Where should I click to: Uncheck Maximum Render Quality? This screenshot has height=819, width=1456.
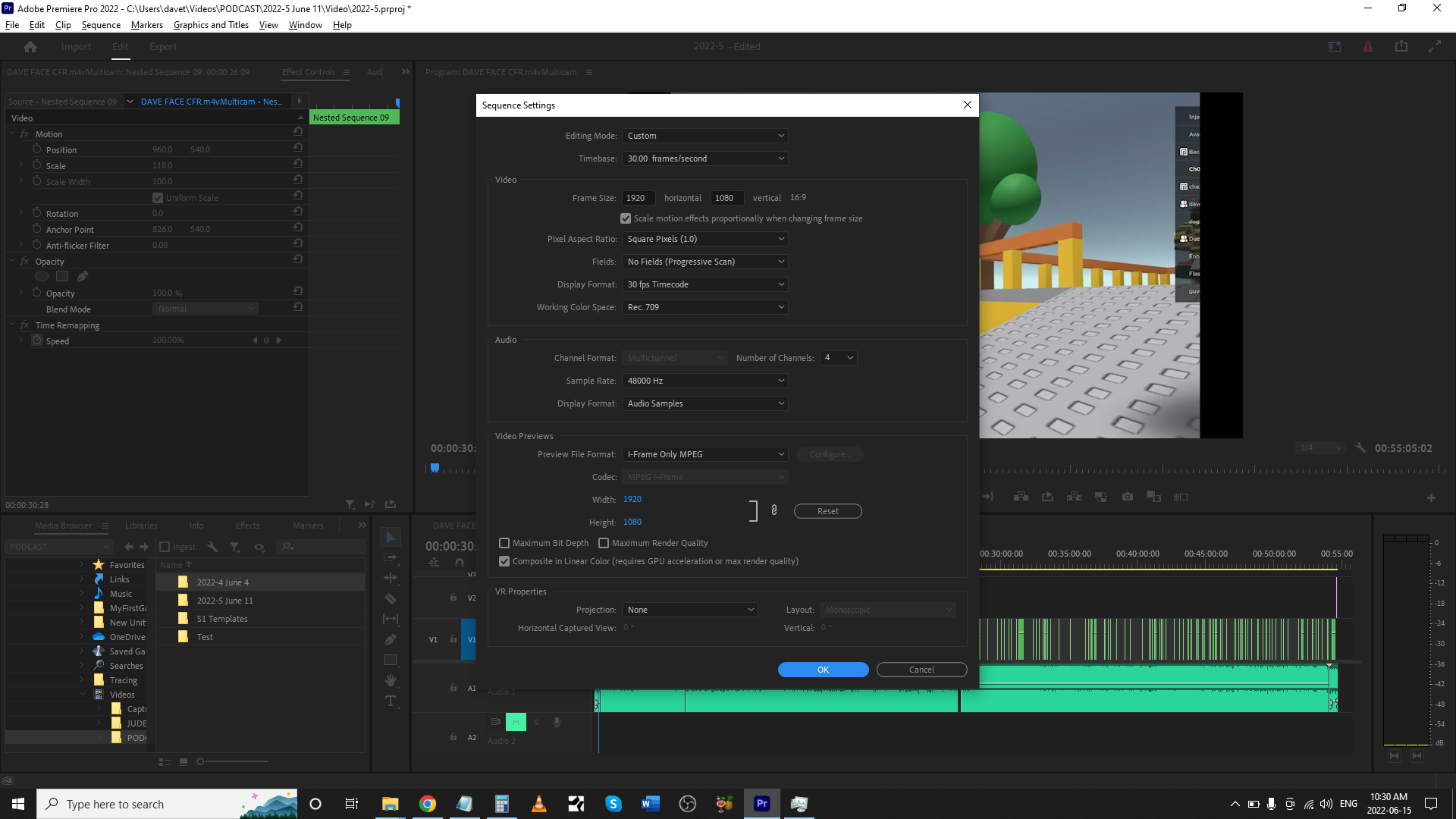pyautogui.click(x=604, y=543)
